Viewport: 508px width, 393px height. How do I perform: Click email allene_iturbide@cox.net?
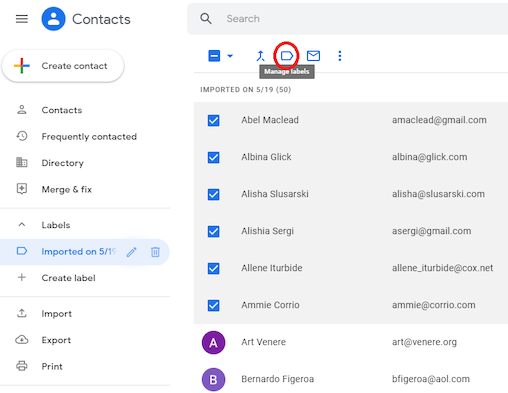[x=443, y=268]
